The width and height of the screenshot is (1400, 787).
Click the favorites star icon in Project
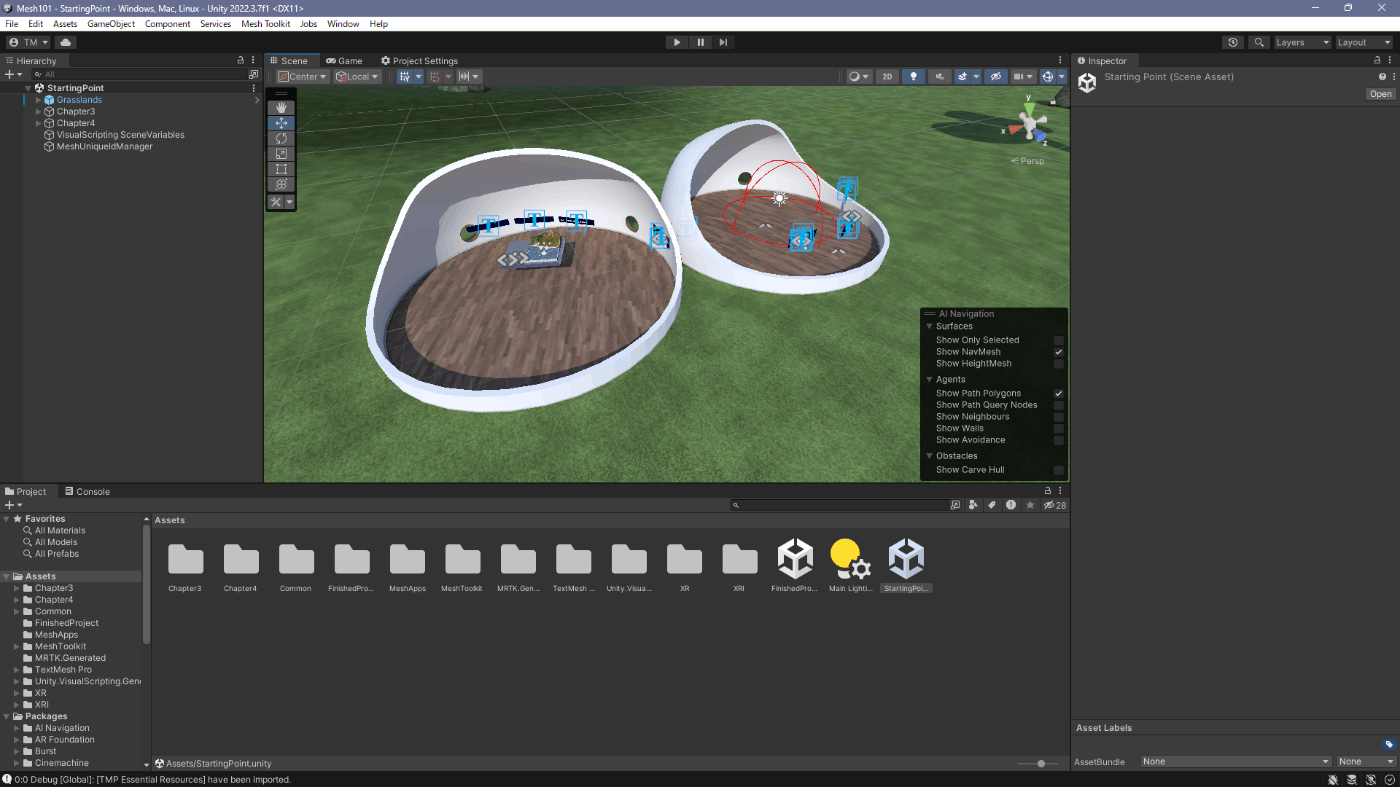1030,505
